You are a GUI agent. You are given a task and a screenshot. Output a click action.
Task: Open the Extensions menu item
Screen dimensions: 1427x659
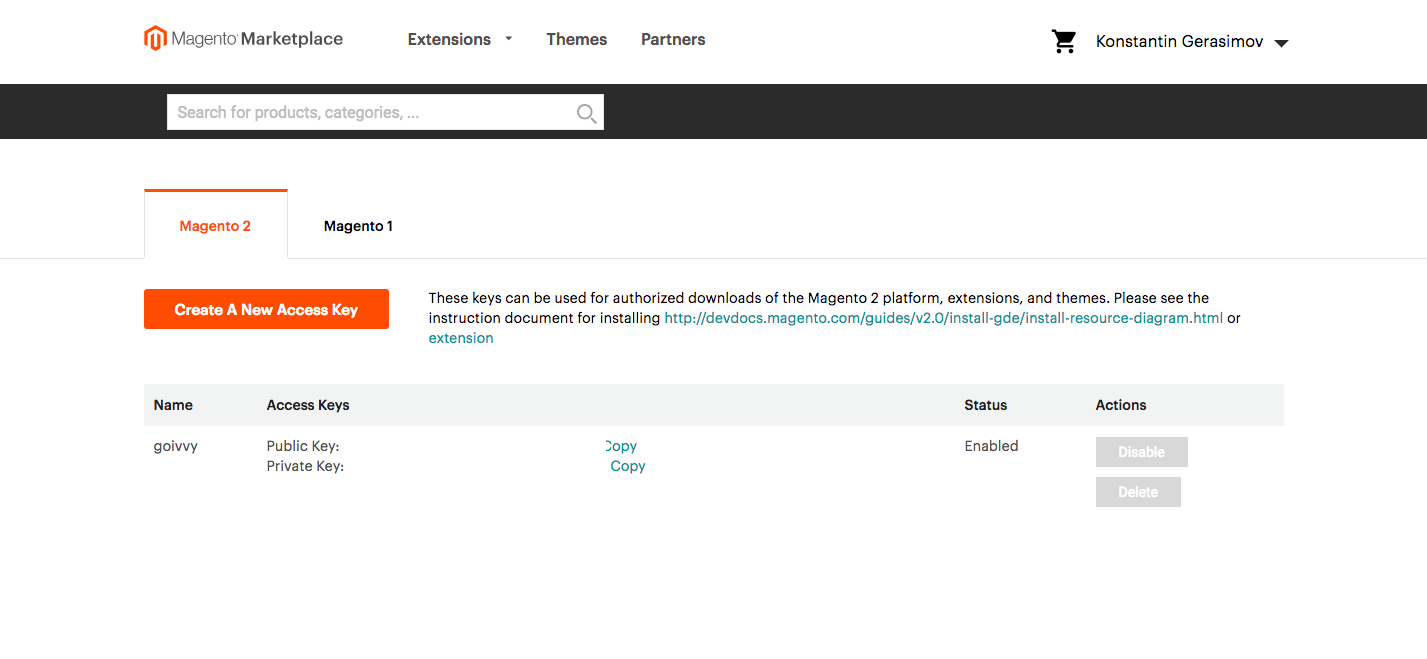point(449,39)
